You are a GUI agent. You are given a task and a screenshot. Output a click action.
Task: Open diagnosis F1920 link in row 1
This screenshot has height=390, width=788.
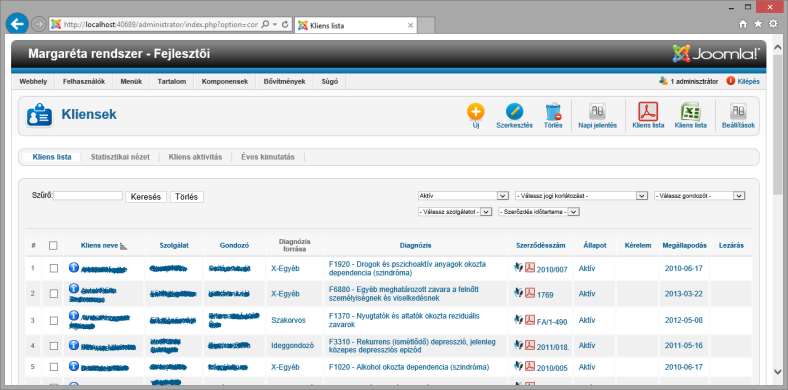[x=408, y=268]
